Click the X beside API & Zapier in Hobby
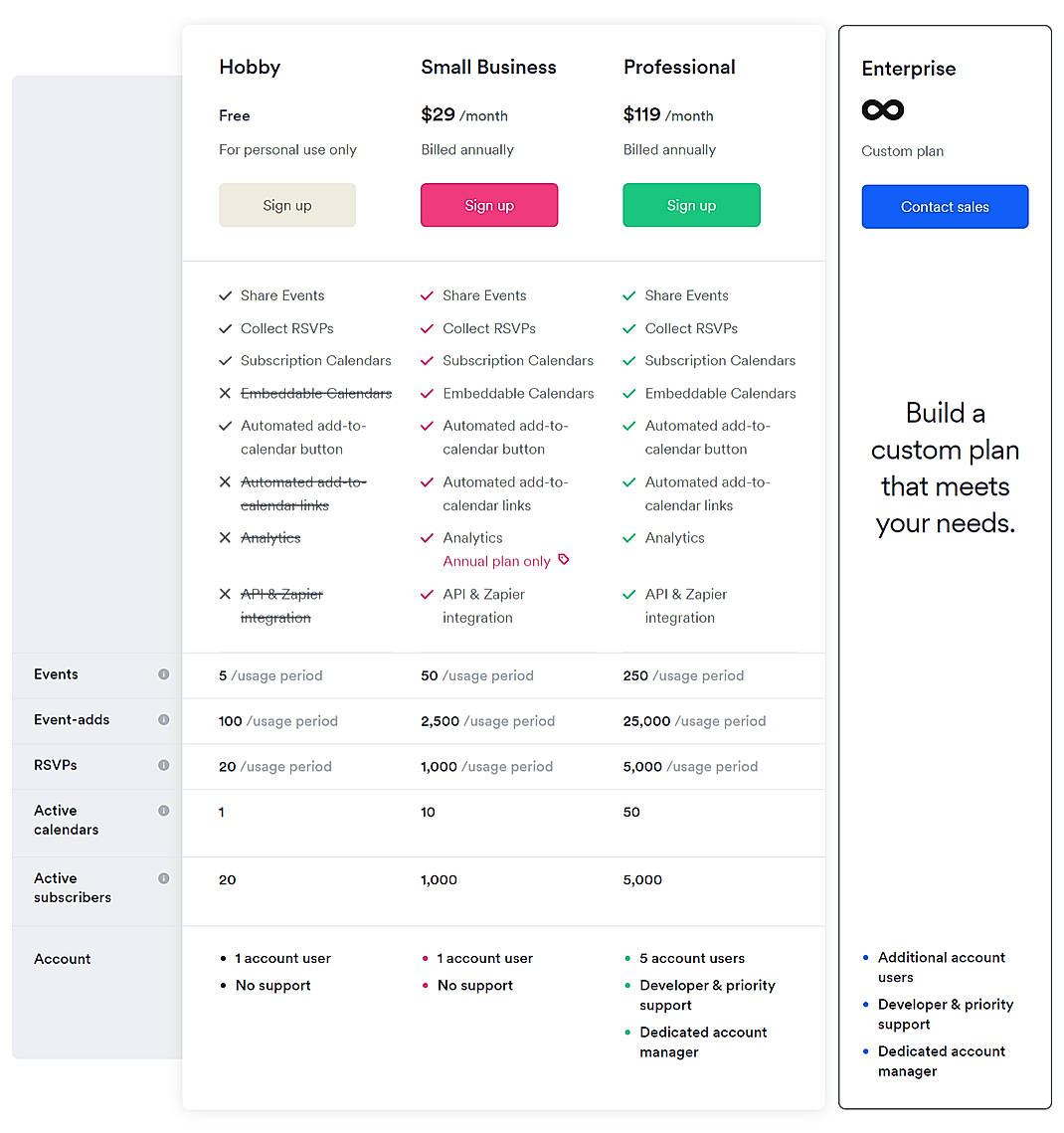 click(225, 594)
